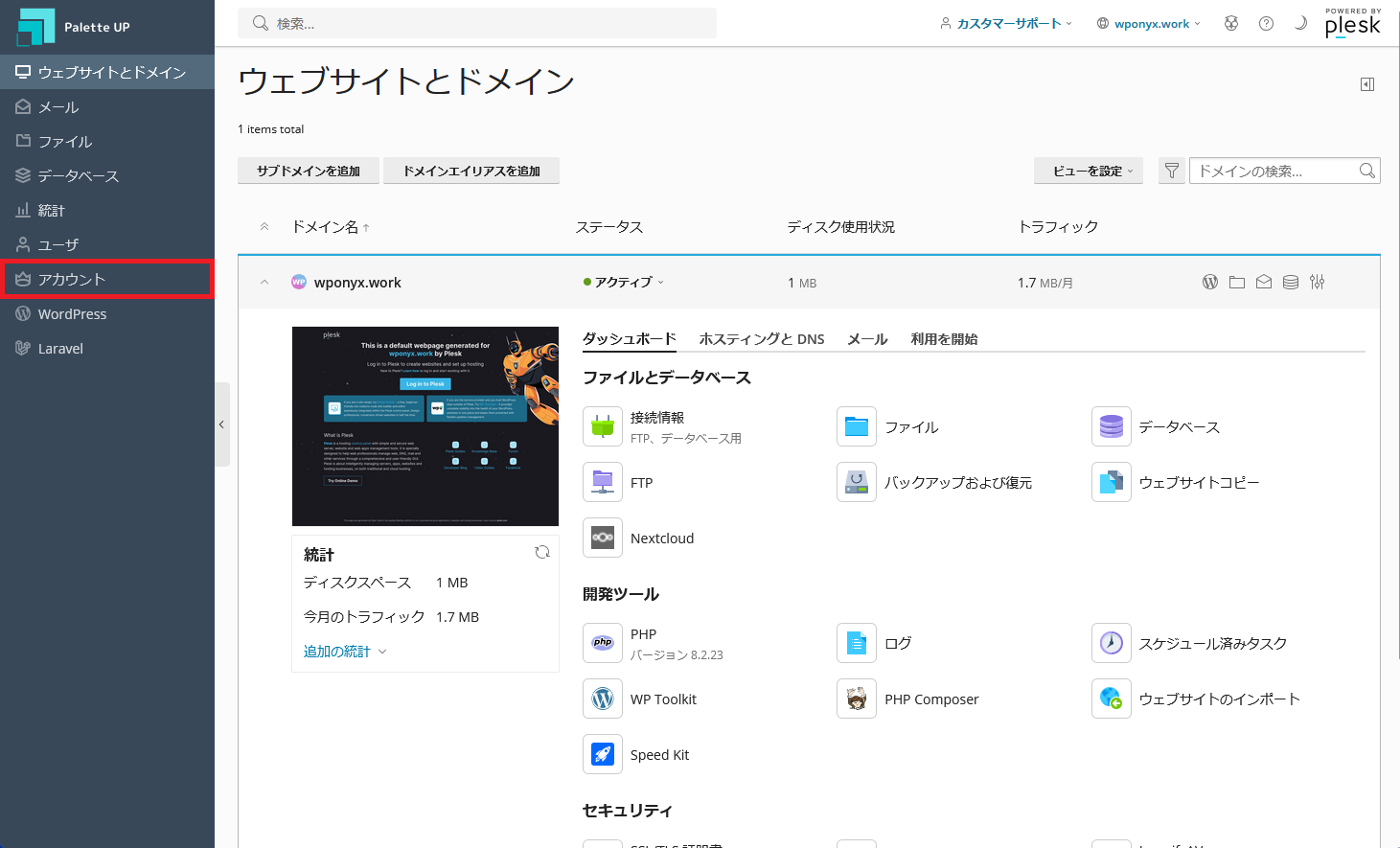Open the help question mark icon
The image size is (1400, 848).
tap(1266, 23)
